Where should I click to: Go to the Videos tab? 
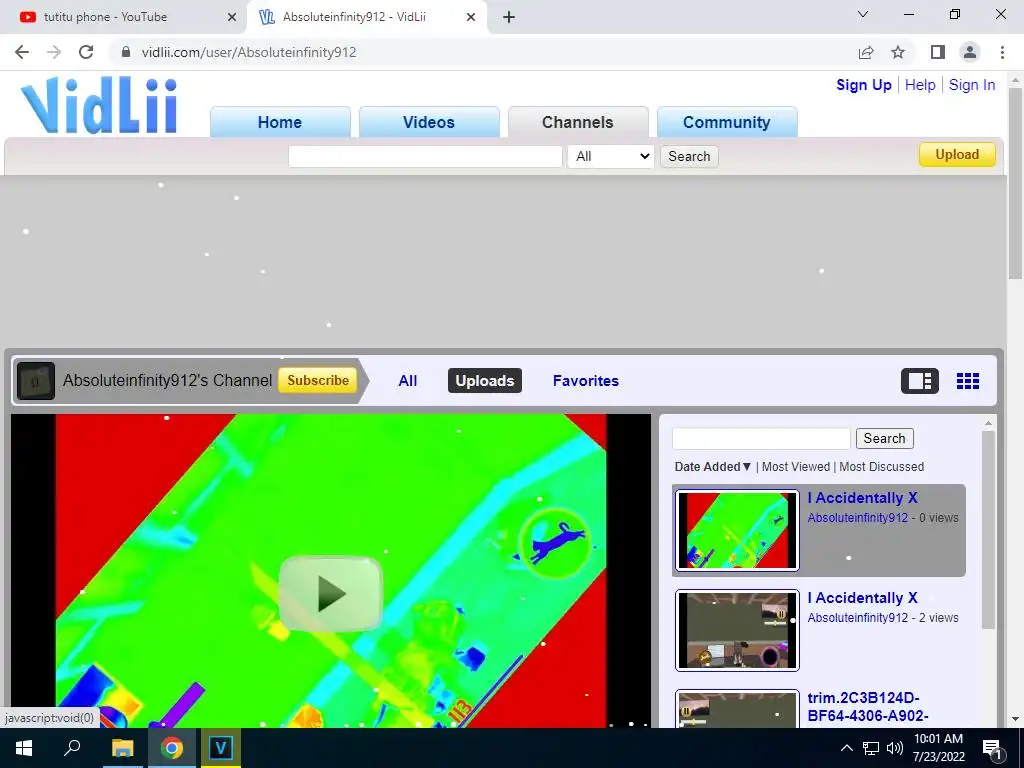tap(428, 122)
